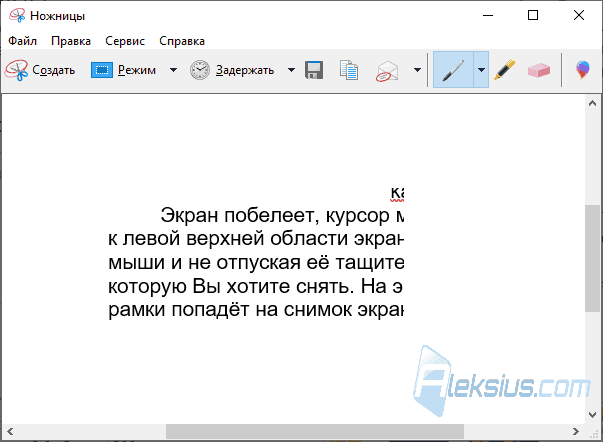
Task: Open Paint 3D editing icon
Action: [583, 70]
